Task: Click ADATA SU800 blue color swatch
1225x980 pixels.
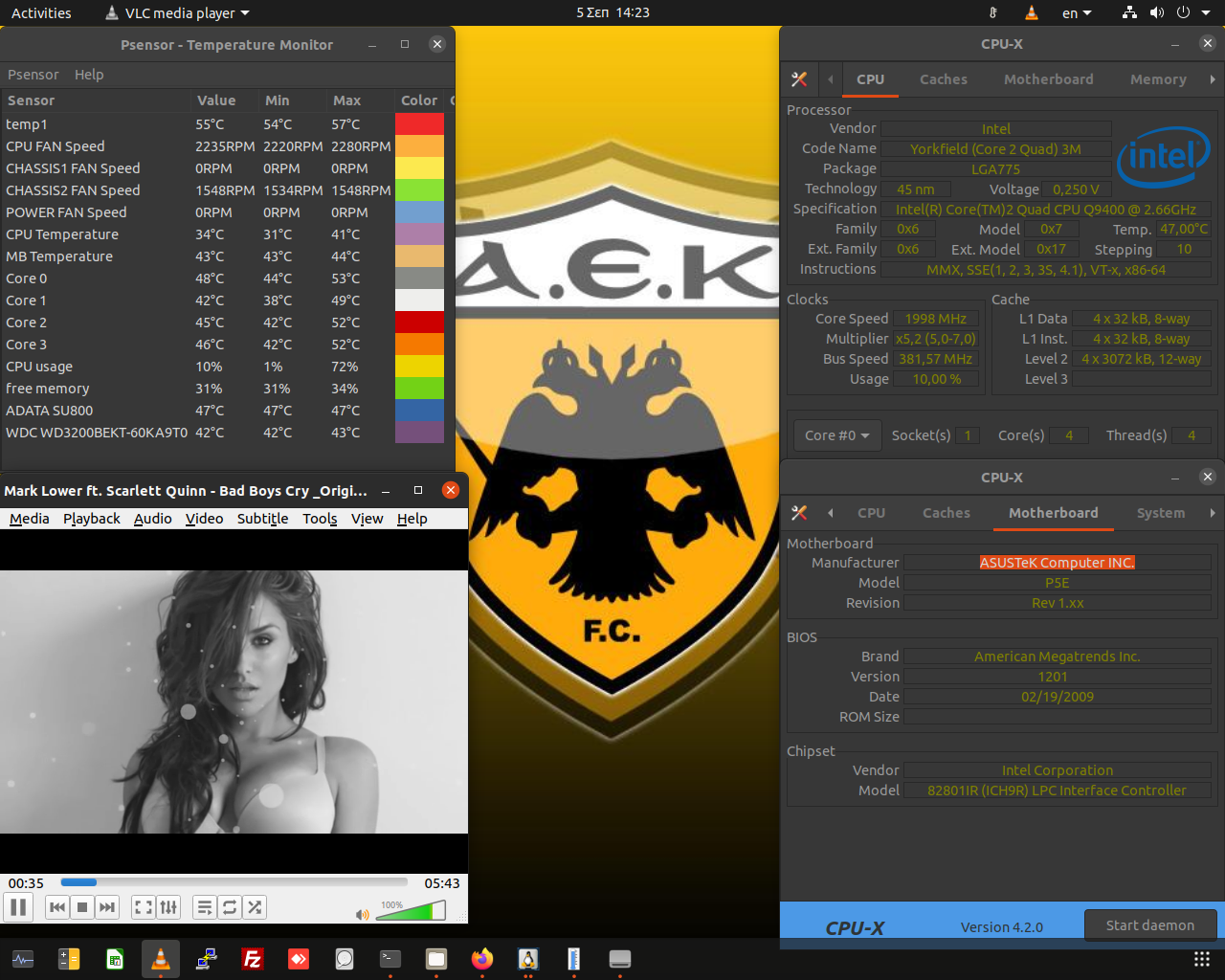Action: [419, 411]
